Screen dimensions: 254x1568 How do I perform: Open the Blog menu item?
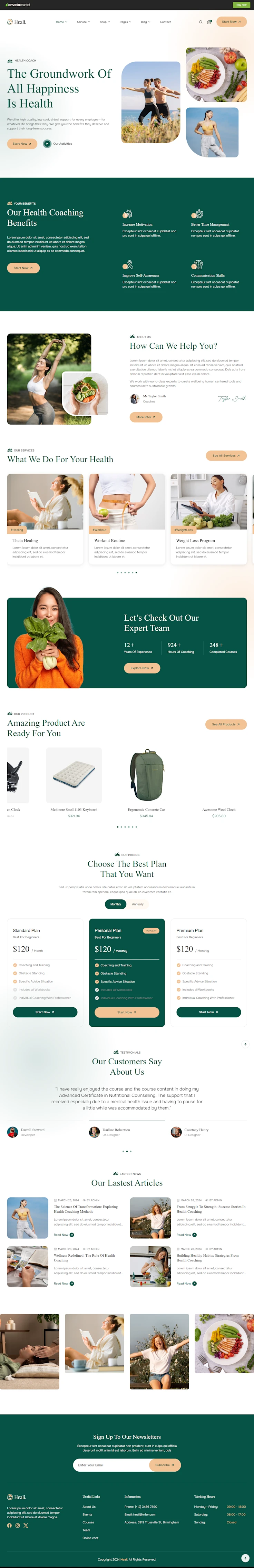click(146, 22)
